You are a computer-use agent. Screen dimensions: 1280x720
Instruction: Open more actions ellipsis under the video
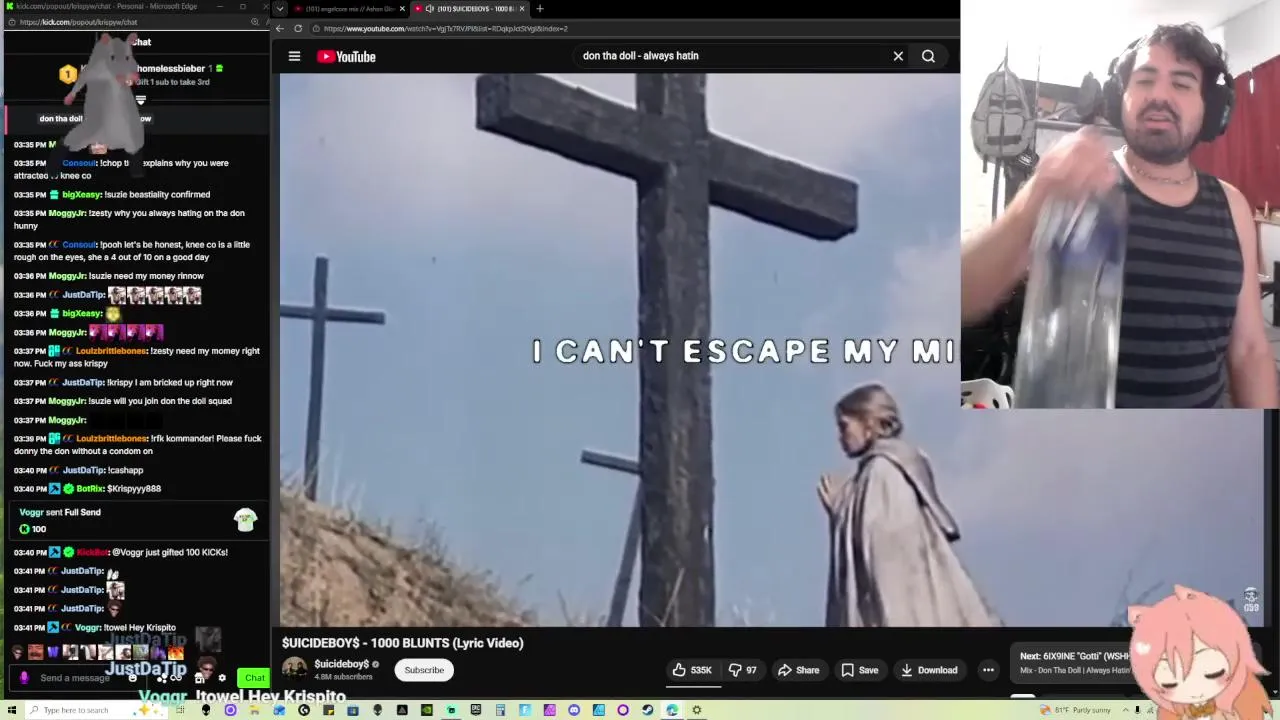point(988,670)
